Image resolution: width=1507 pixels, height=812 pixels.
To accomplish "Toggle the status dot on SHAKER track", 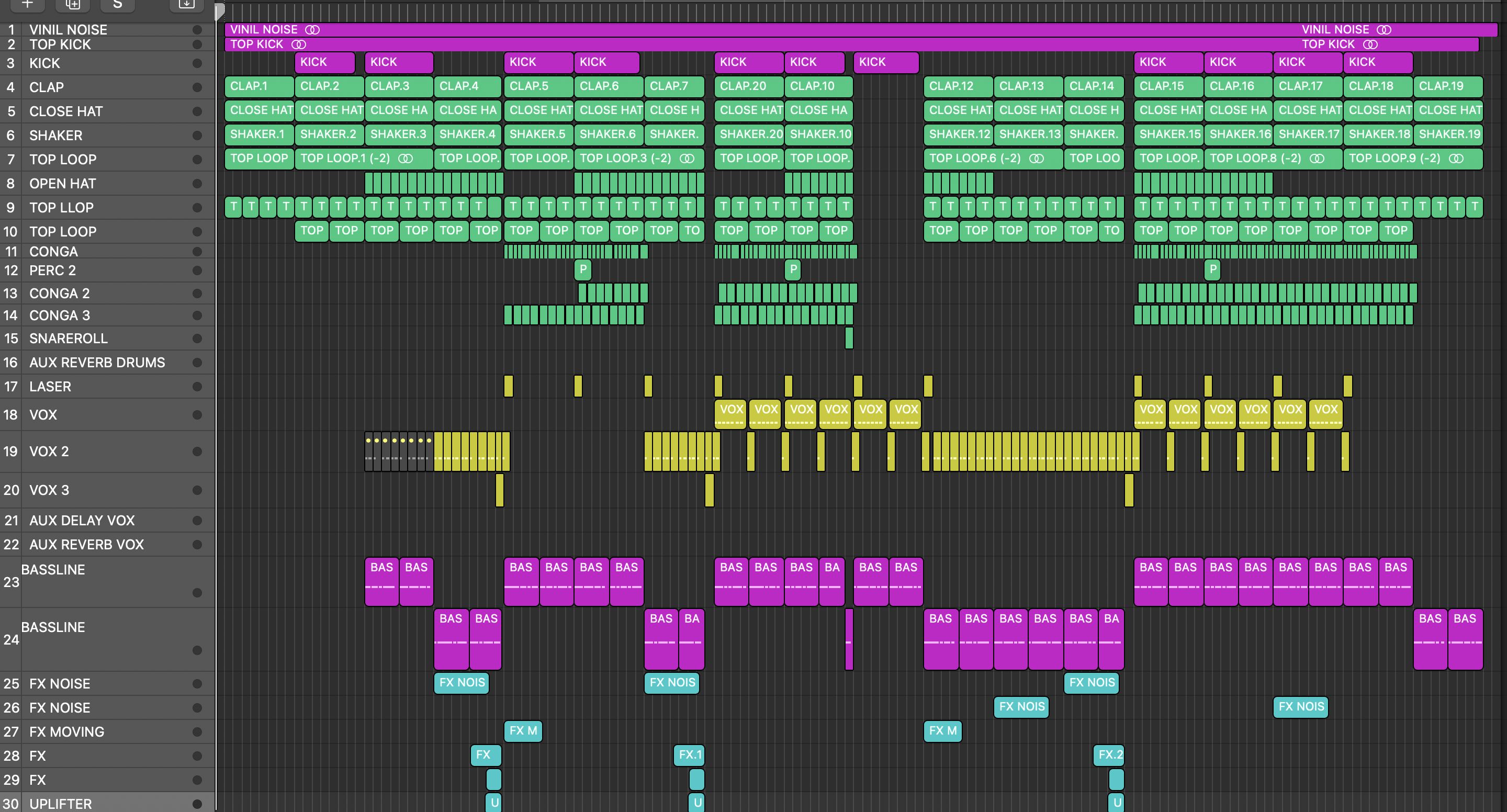I will [197, 136].
